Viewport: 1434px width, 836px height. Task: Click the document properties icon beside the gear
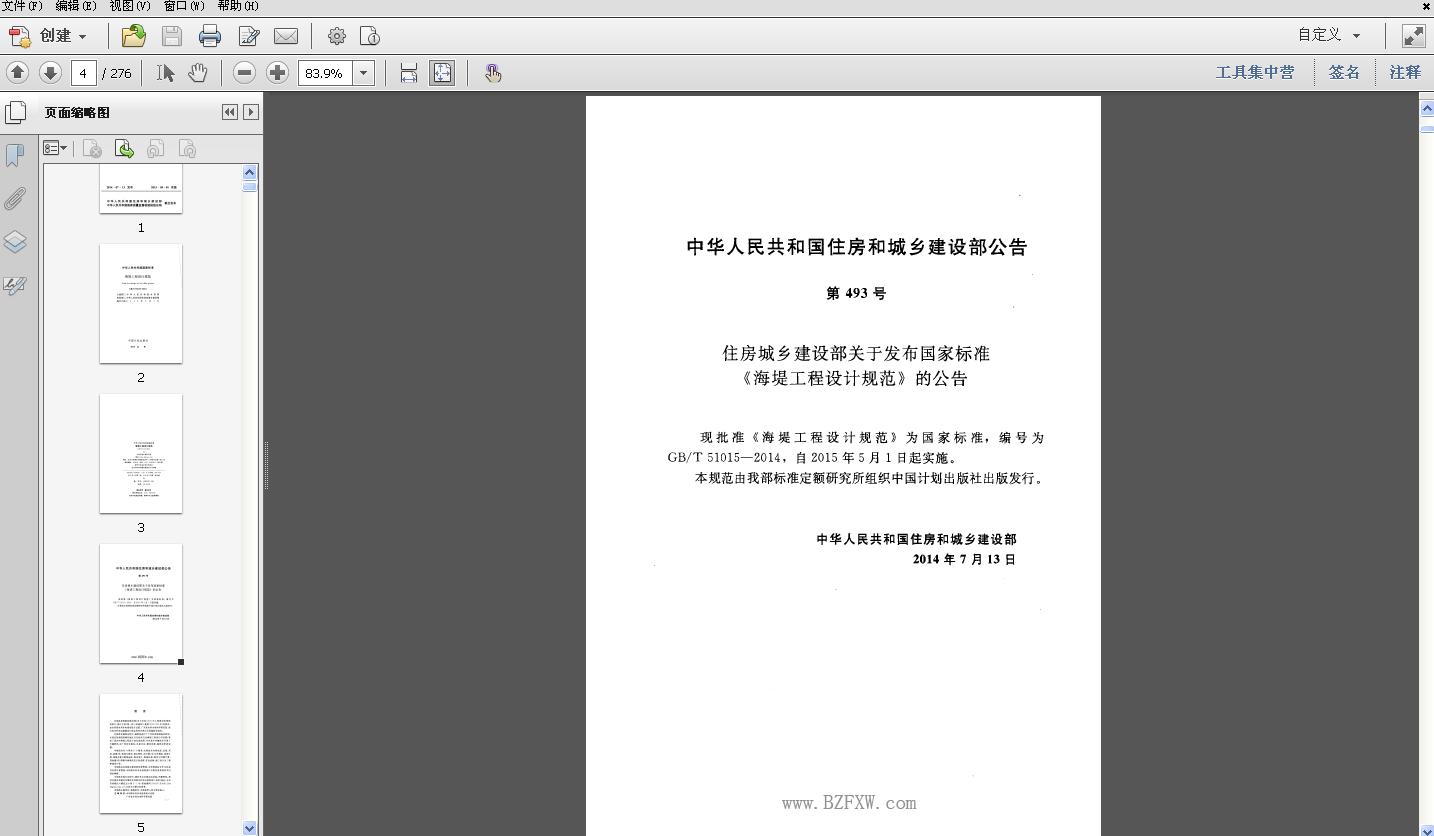pos(370,36)
